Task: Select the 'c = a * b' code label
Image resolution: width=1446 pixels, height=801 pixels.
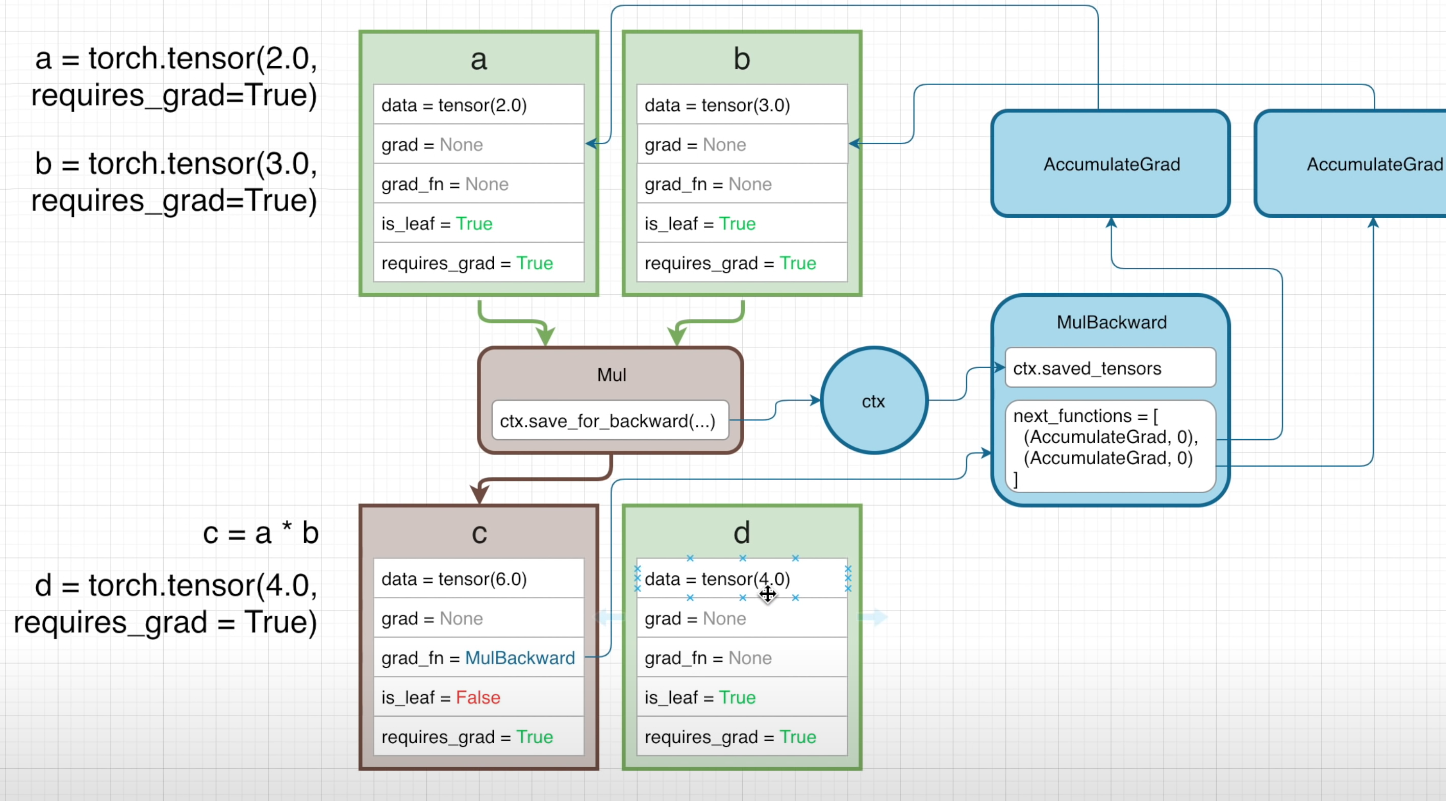Action: point(261,534)
